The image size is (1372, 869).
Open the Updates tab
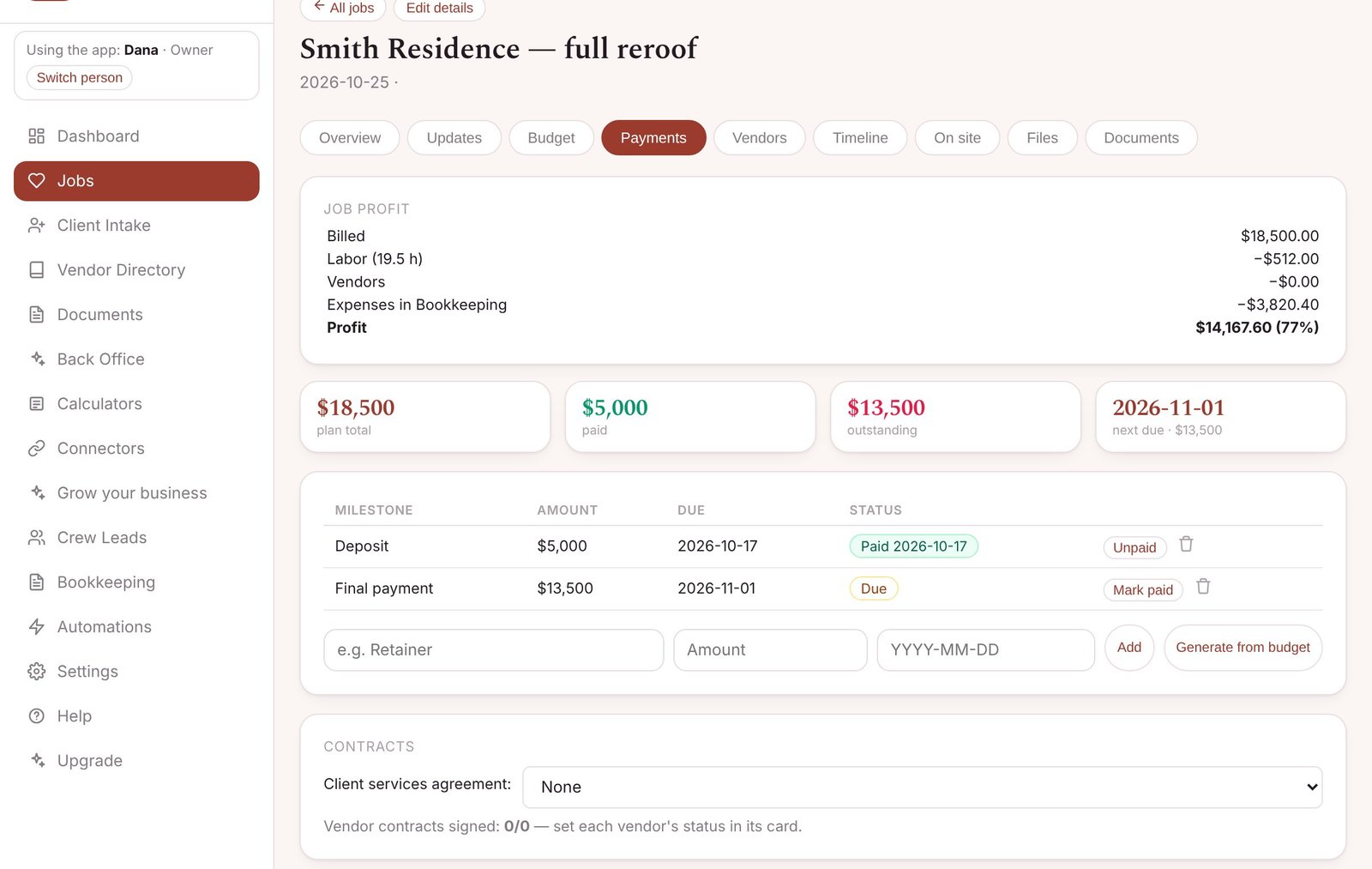point(454,138)
